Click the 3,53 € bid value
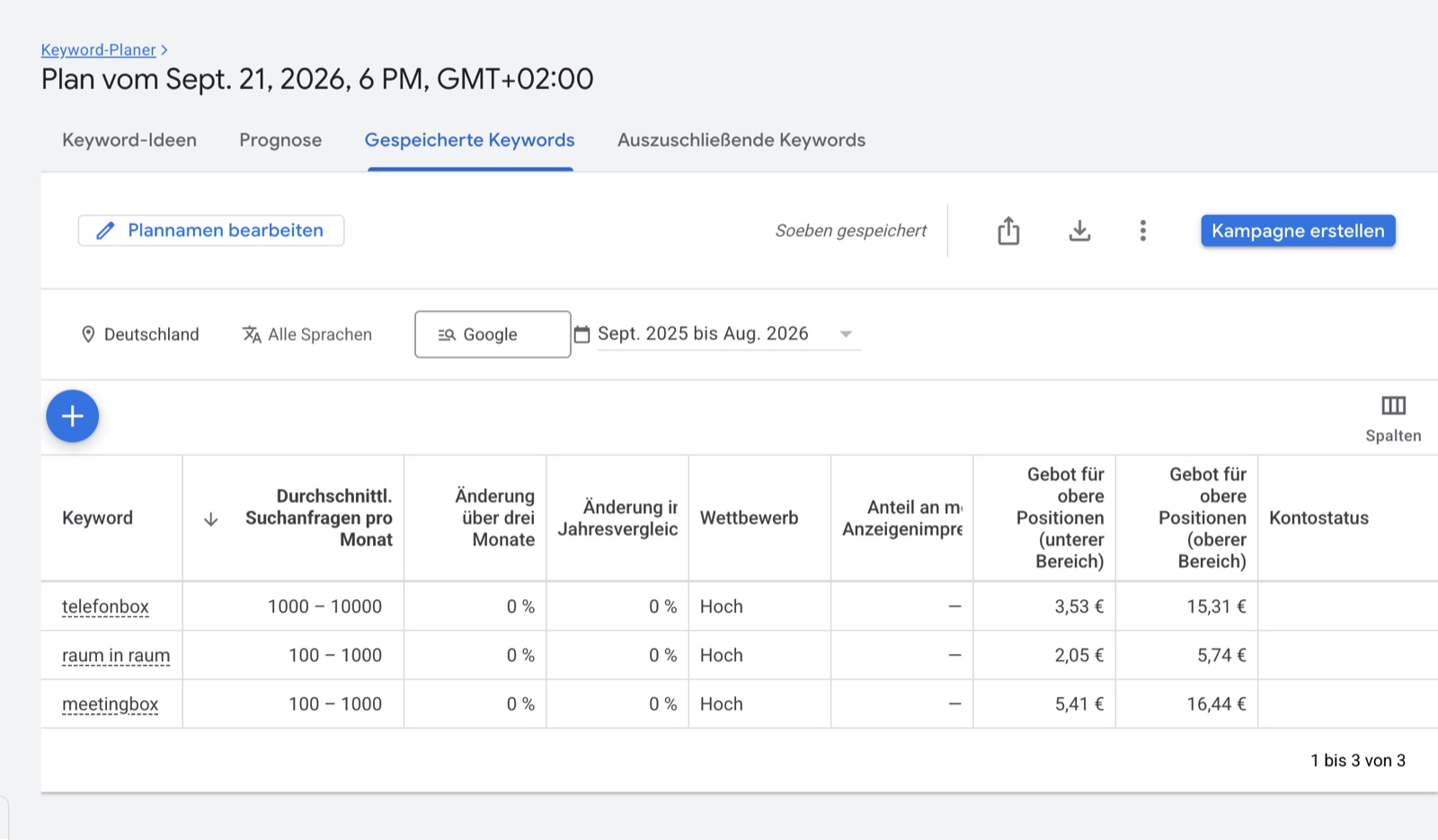1438x840 pixels. [x=1078, y=606]
